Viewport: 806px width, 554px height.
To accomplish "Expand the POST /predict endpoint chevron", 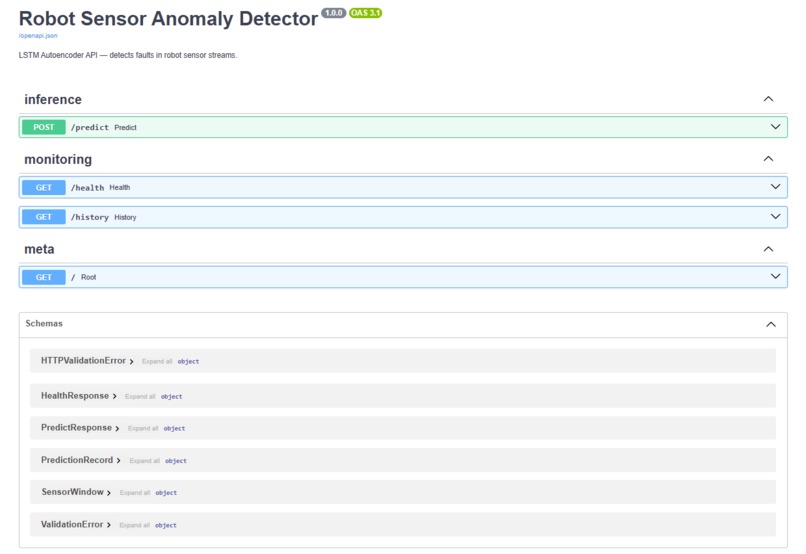I will coord(775,127).
